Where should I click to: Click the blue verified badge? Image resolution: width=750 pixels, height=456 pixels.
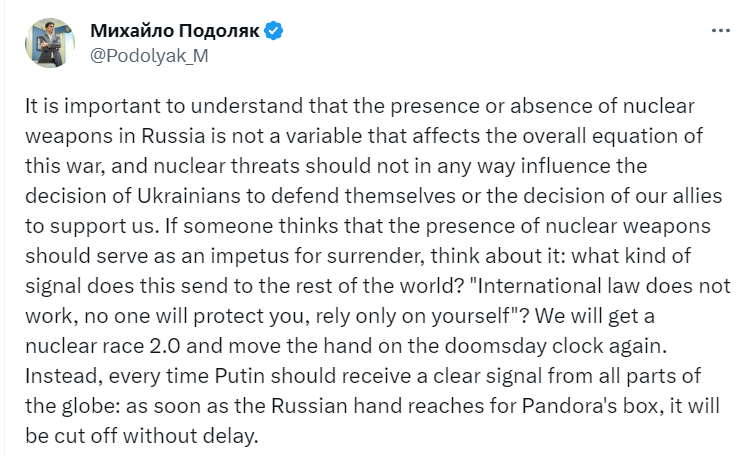(x=272, y=32)
